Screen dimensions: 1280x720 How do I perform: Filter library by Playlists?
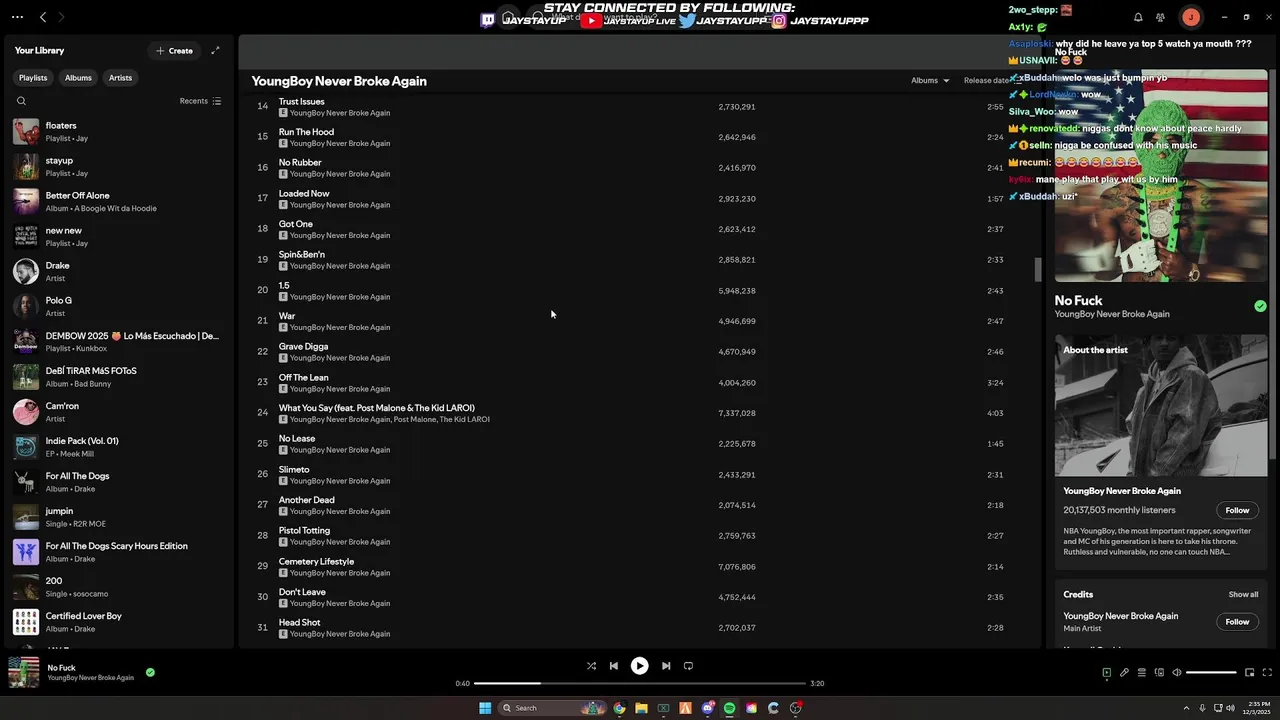coord(33,78)
